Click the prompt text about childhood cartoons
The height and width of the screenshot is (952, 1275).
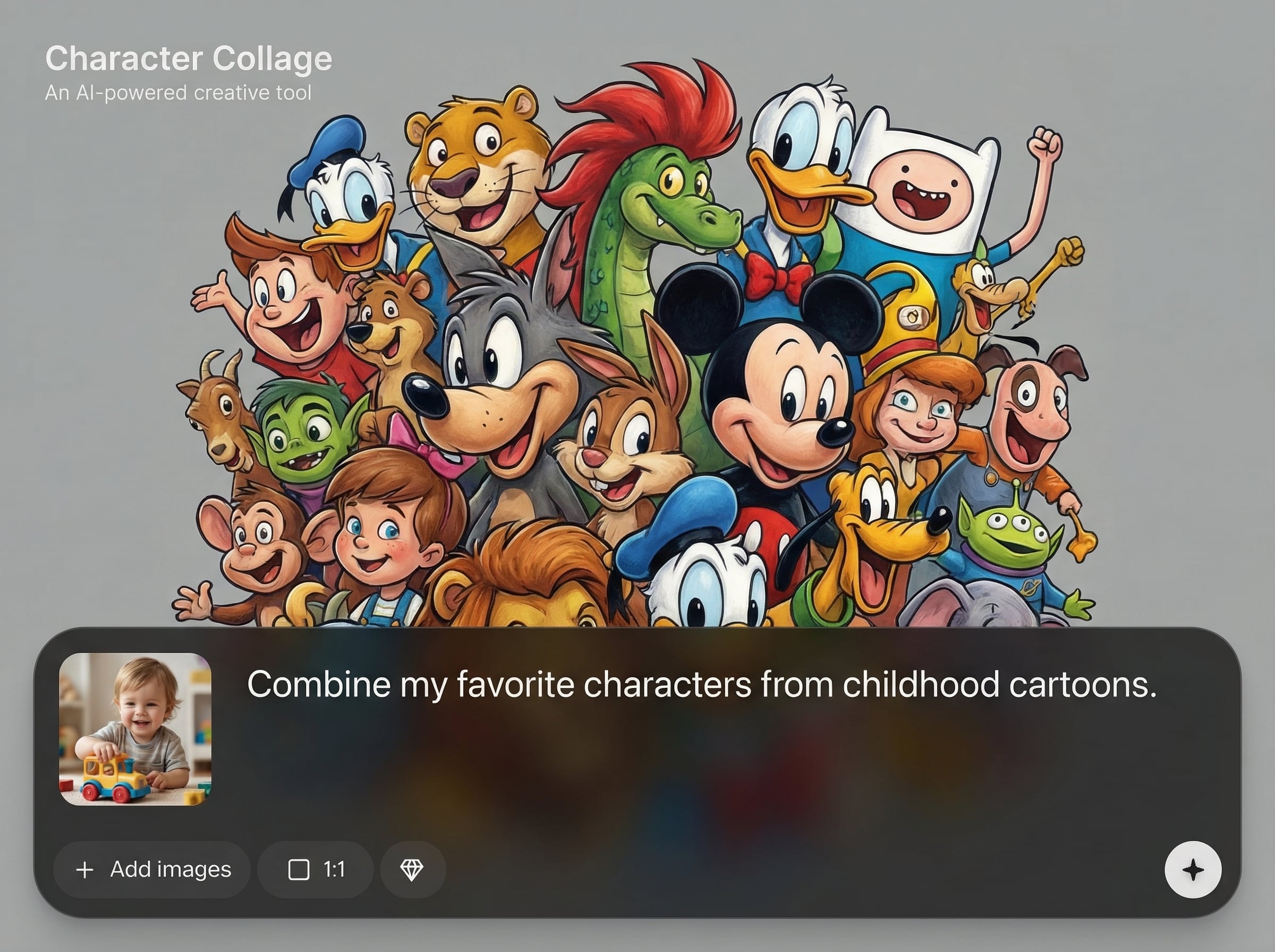pyautogui.click(x=701, y=685)
